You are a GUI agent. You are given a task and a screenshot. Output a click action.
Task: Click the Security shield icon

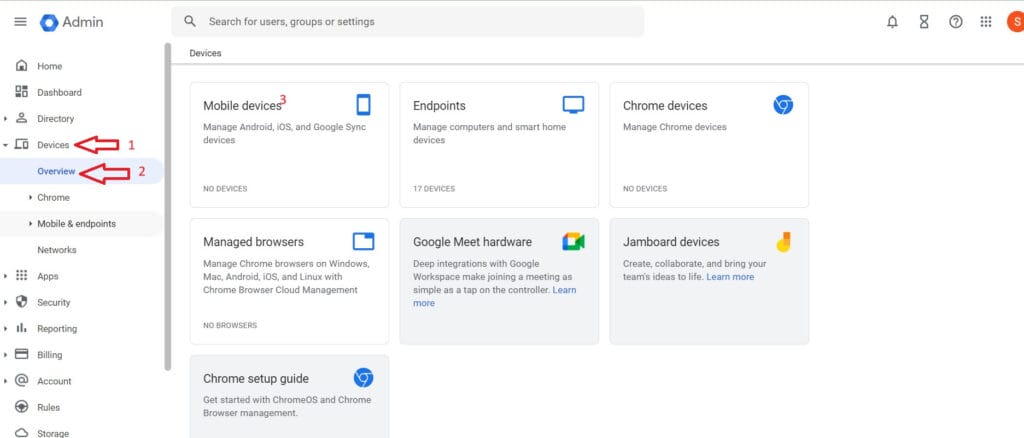click(22, 302)
